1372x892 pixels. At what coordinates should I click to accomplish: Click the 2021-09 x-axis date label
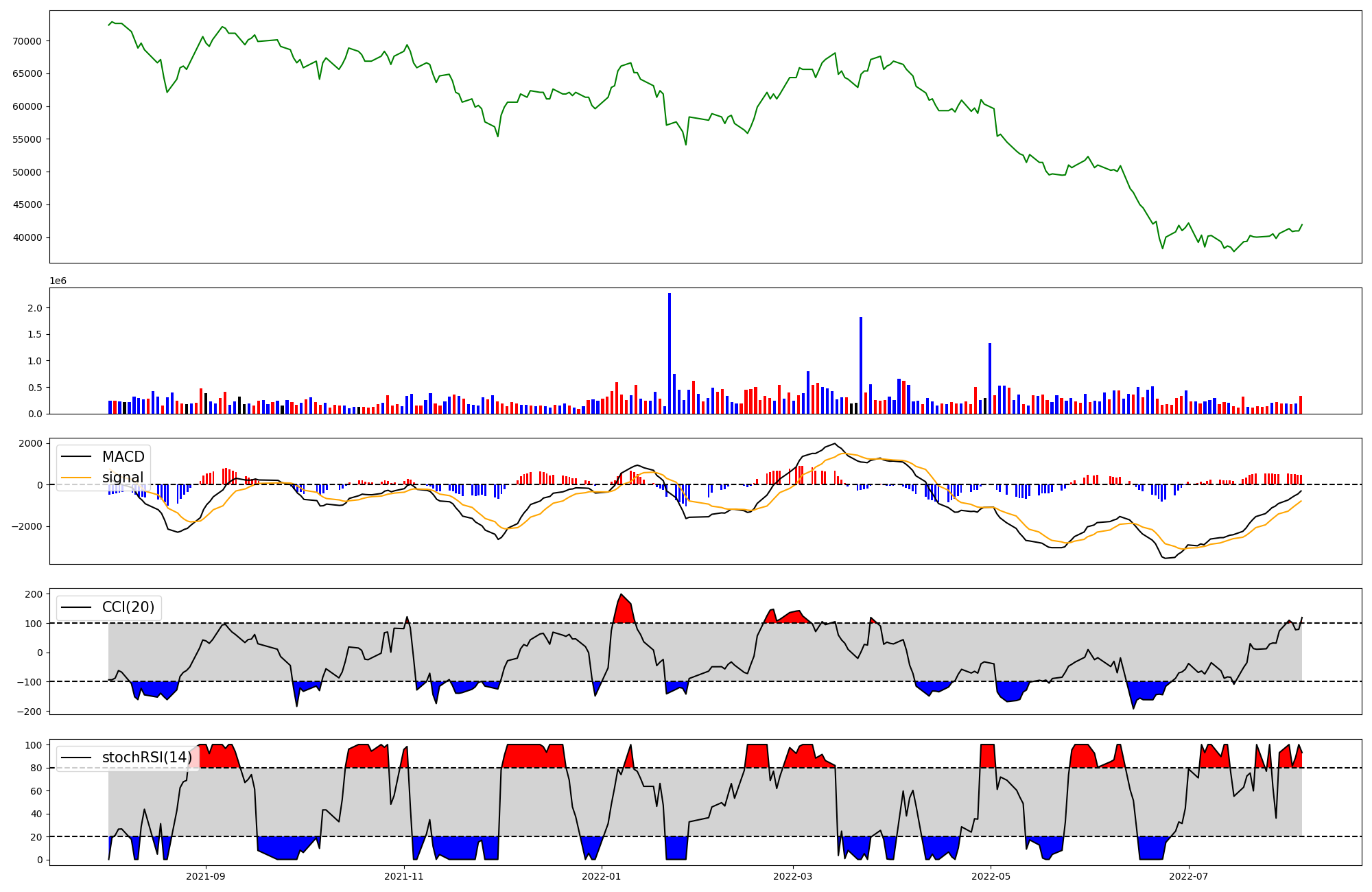point(206,876)
